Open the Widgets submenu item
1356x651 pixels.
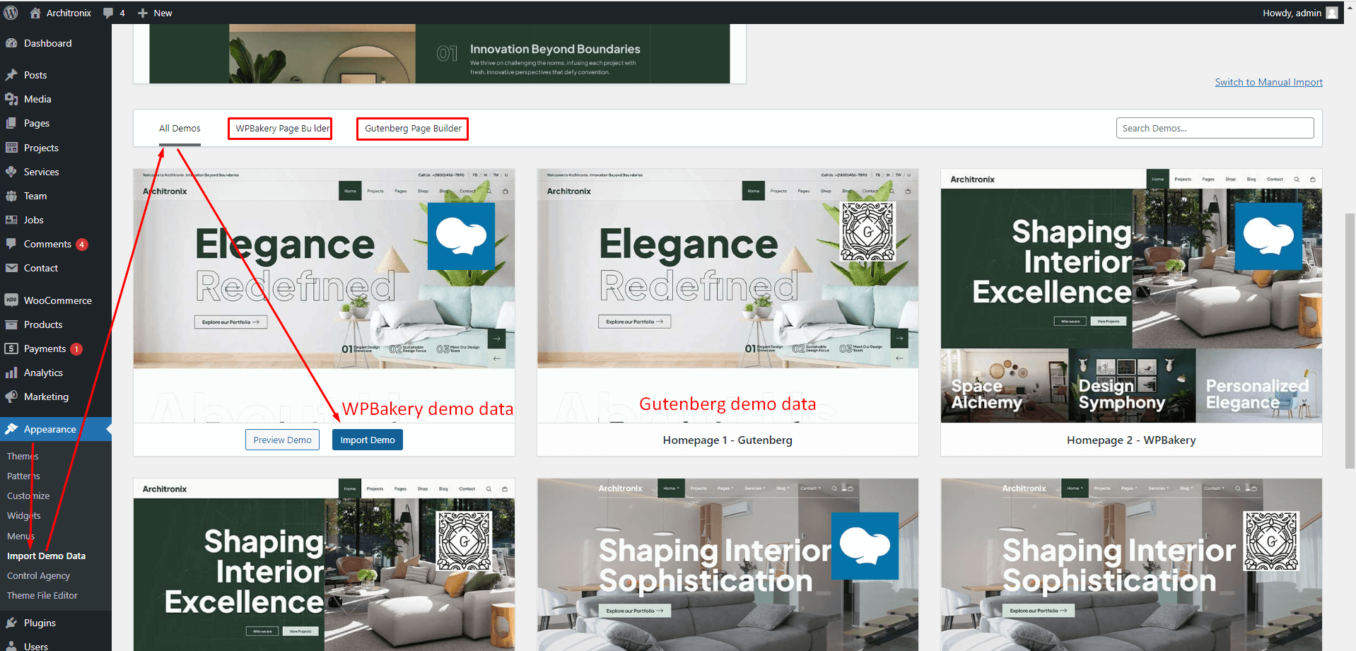(24, 516)
